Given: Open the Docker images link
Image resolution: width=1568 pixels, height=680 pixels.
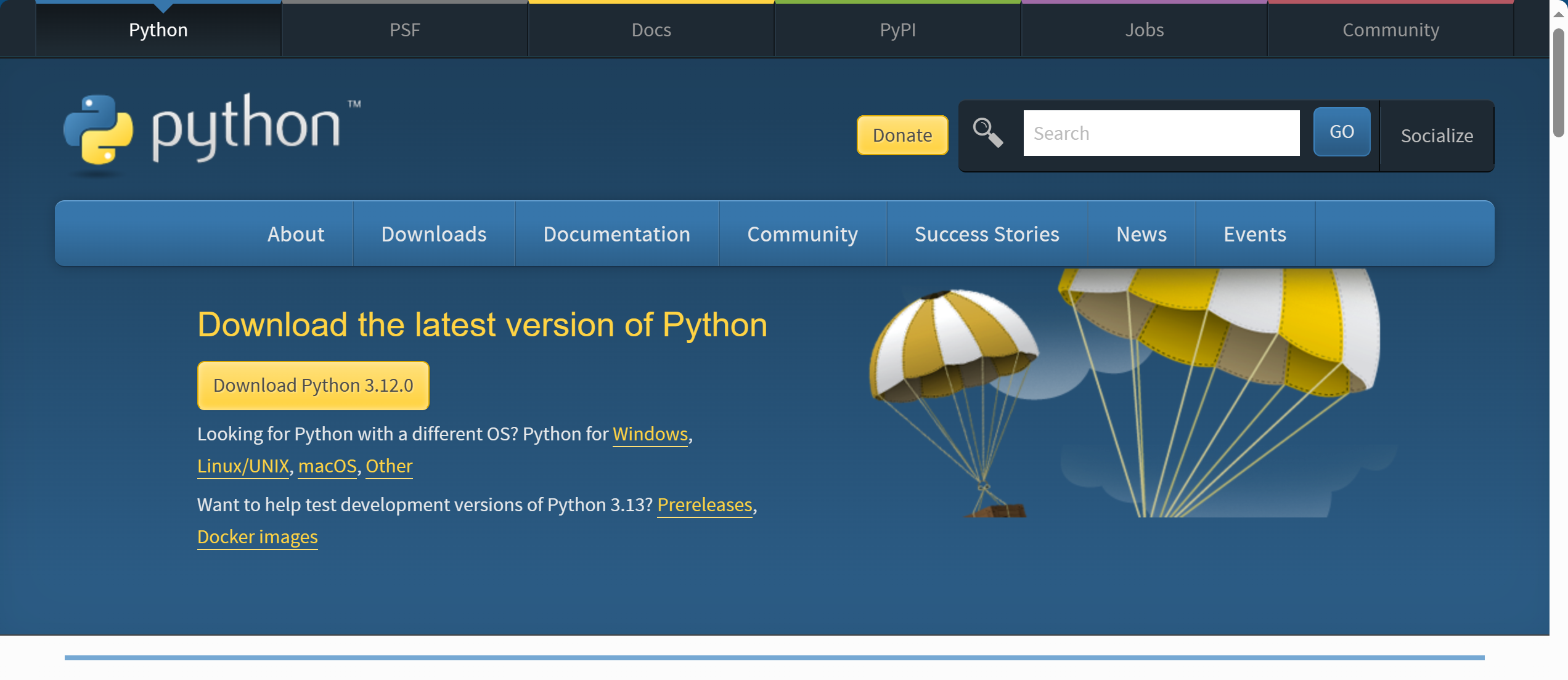Looking at the screenshot, I should pos(257,536).
